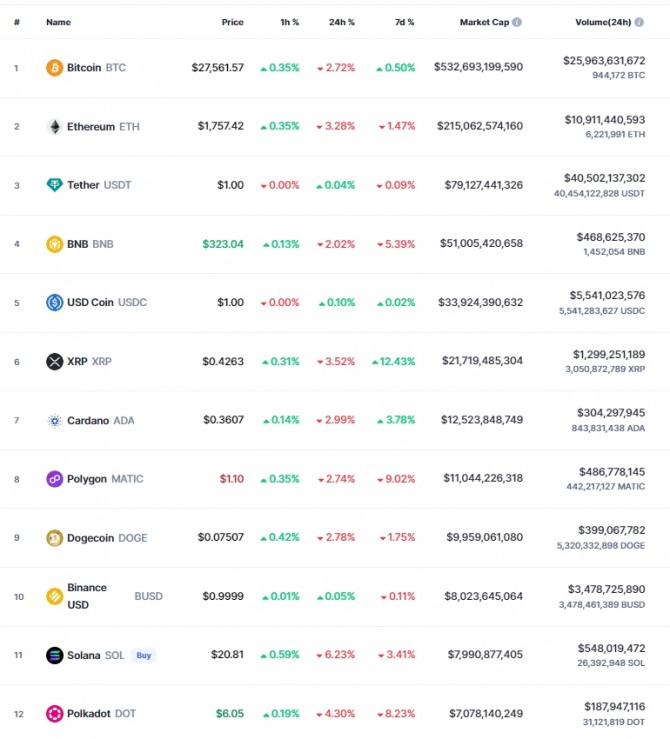This screenshot has height=739, width=670.
Task: Sort the list by Name column header
Action: coord(58,22)
